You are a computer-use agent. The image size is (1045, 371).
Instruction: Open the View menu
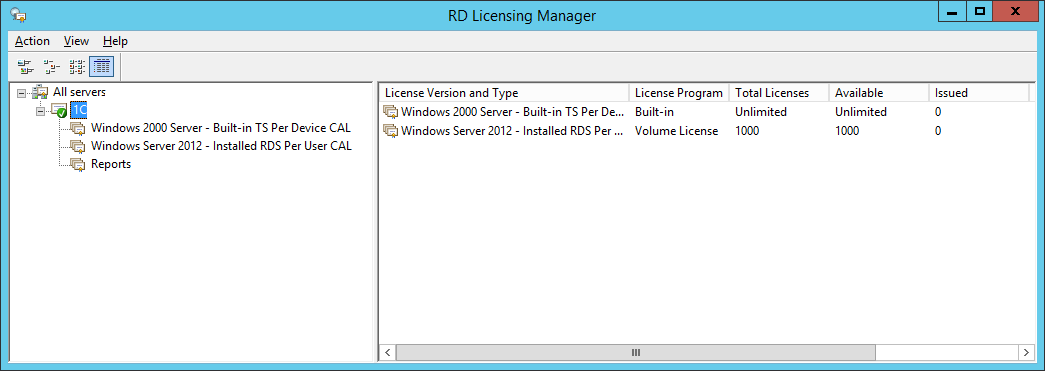pyautogui.click(x=76, y=41)
